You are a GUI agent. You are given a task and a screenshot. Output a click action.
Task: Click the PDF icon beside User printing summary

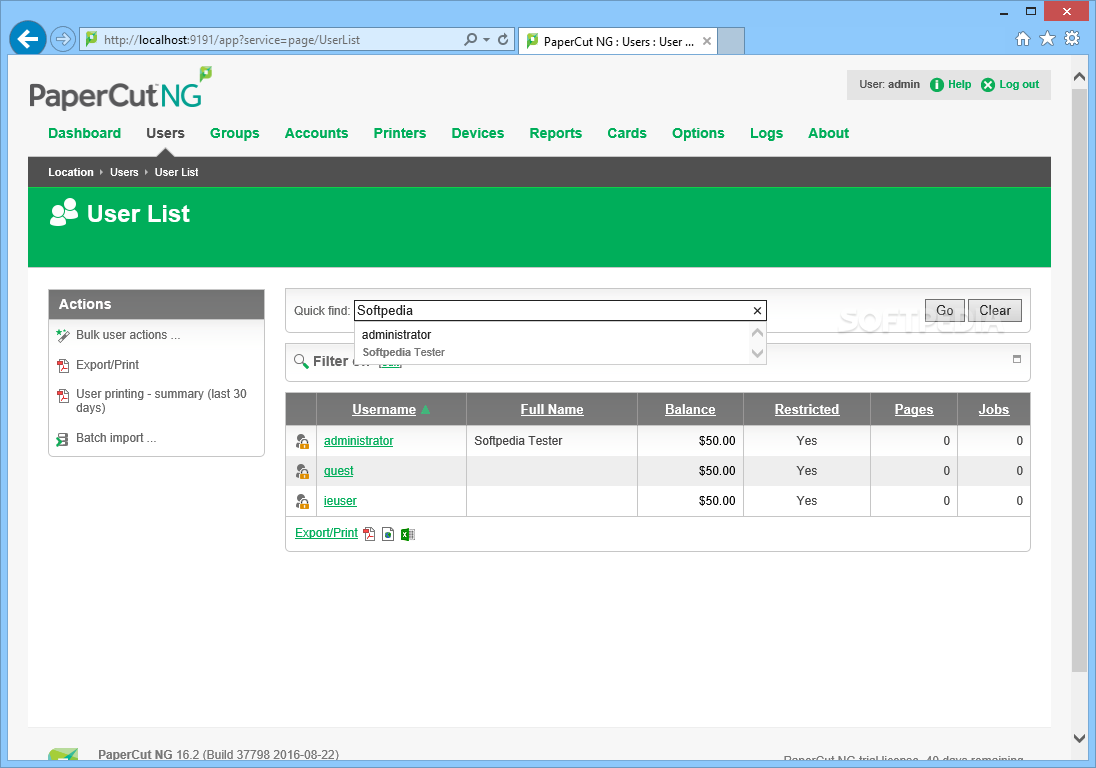[63, 396]
